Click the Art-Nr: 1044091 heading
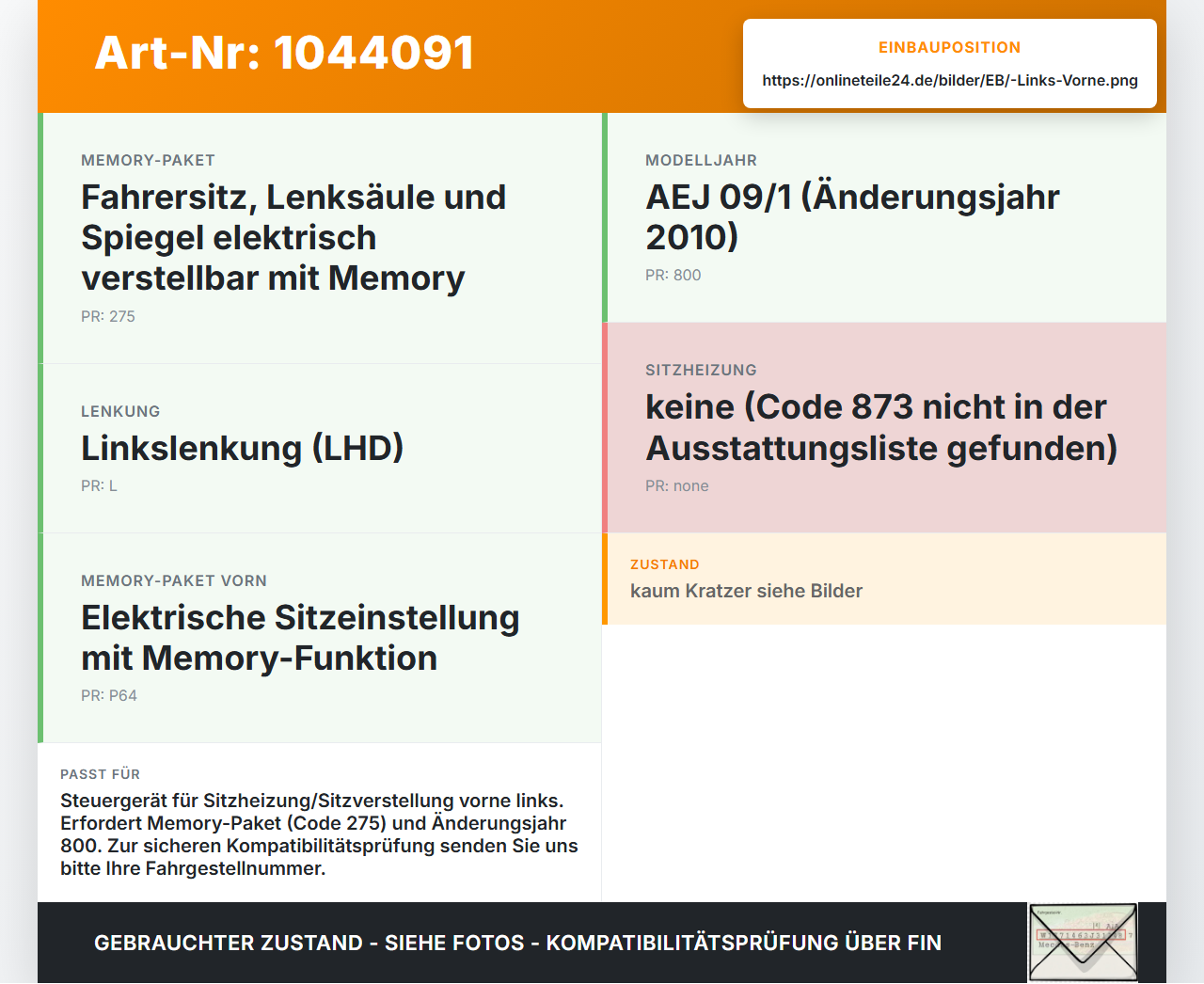This screenshot has width=1204, height=984. point(284,53)
